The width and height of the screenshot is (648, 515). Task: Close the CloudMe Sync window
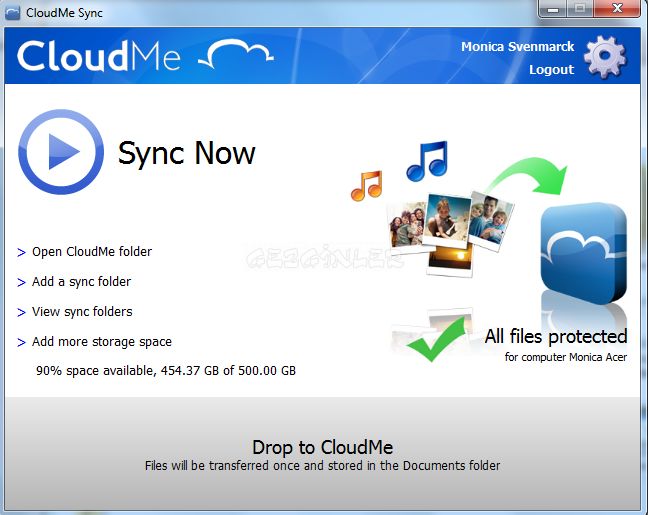tap(617, 9)
